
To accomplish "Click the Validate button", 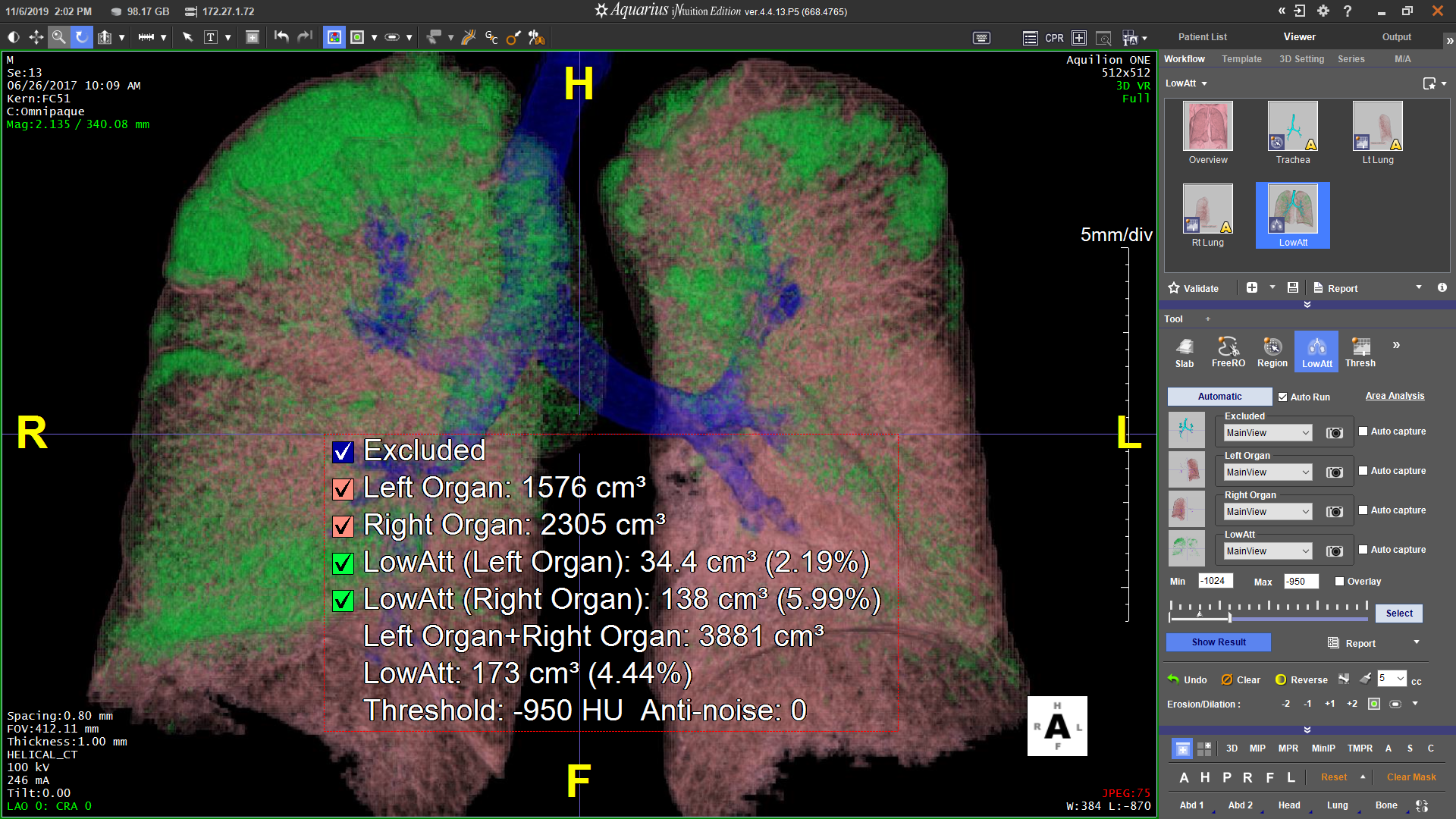I will 1194,288.
